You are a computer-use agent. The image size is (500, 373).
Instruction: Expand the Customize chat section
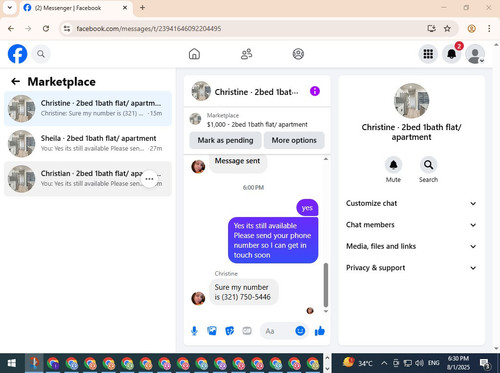411,203
